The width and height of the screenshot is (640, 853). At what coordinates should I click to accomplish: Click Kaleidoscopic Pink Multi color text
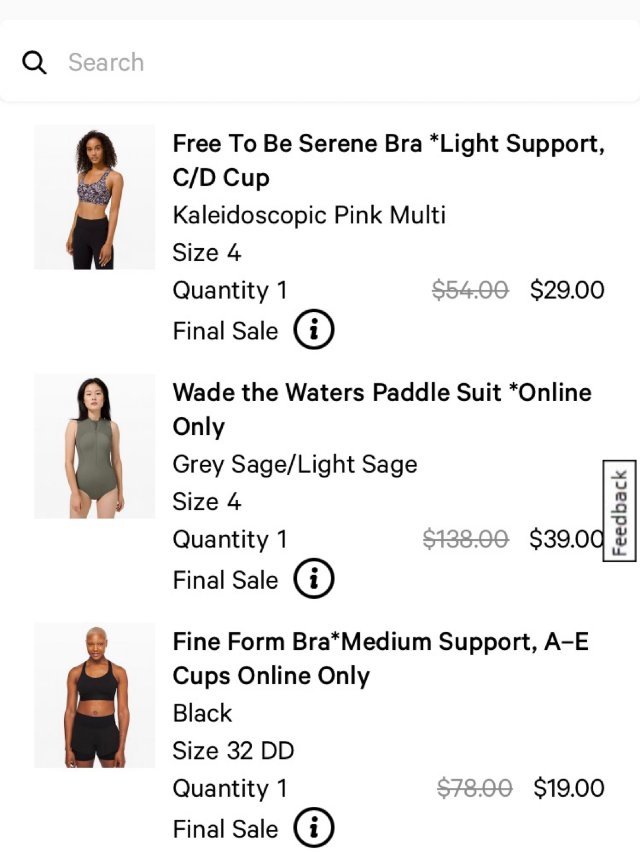(309, 215)
